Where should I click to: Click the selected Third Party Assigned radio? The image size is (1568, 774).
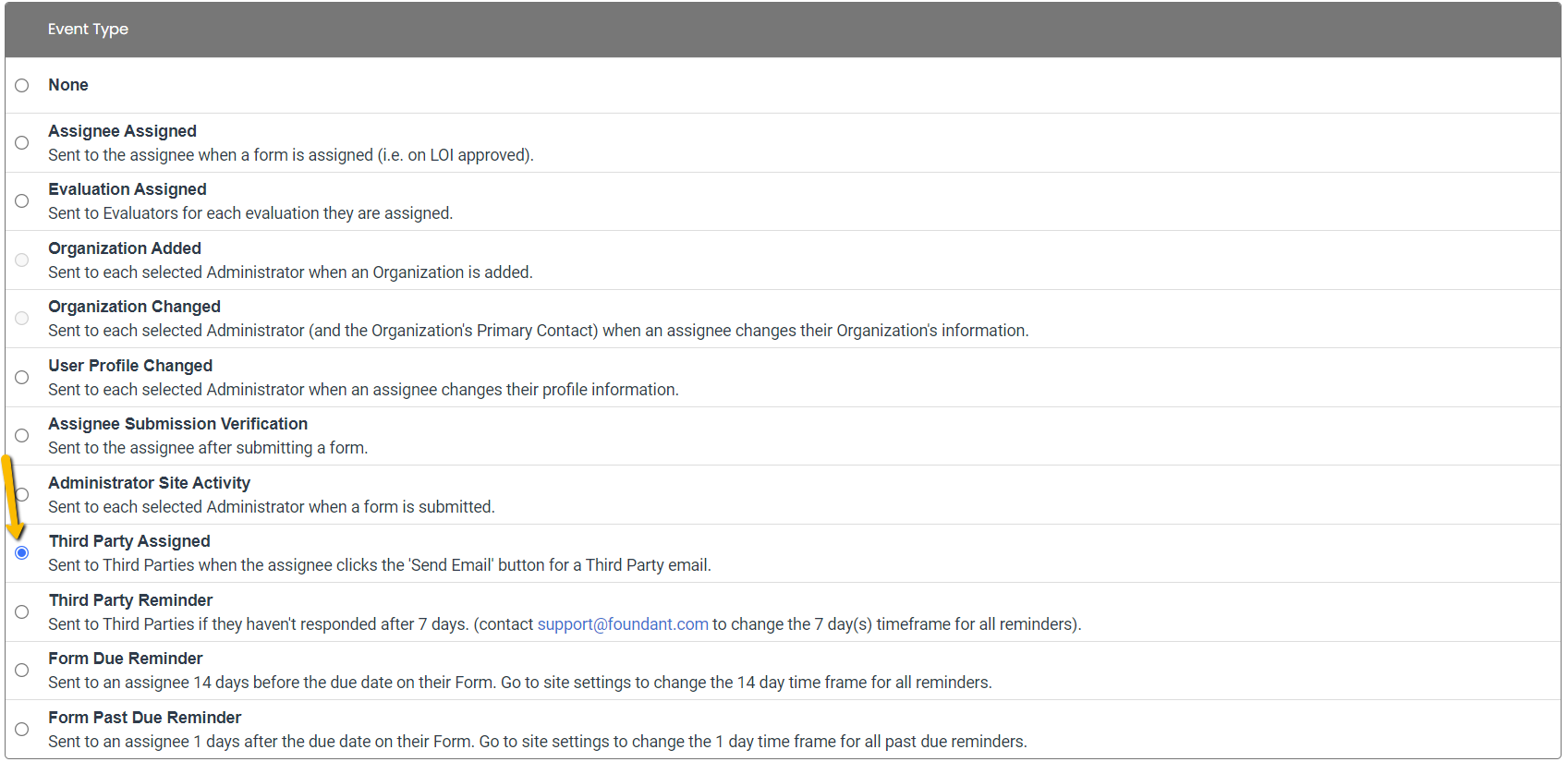pos(22,553)
